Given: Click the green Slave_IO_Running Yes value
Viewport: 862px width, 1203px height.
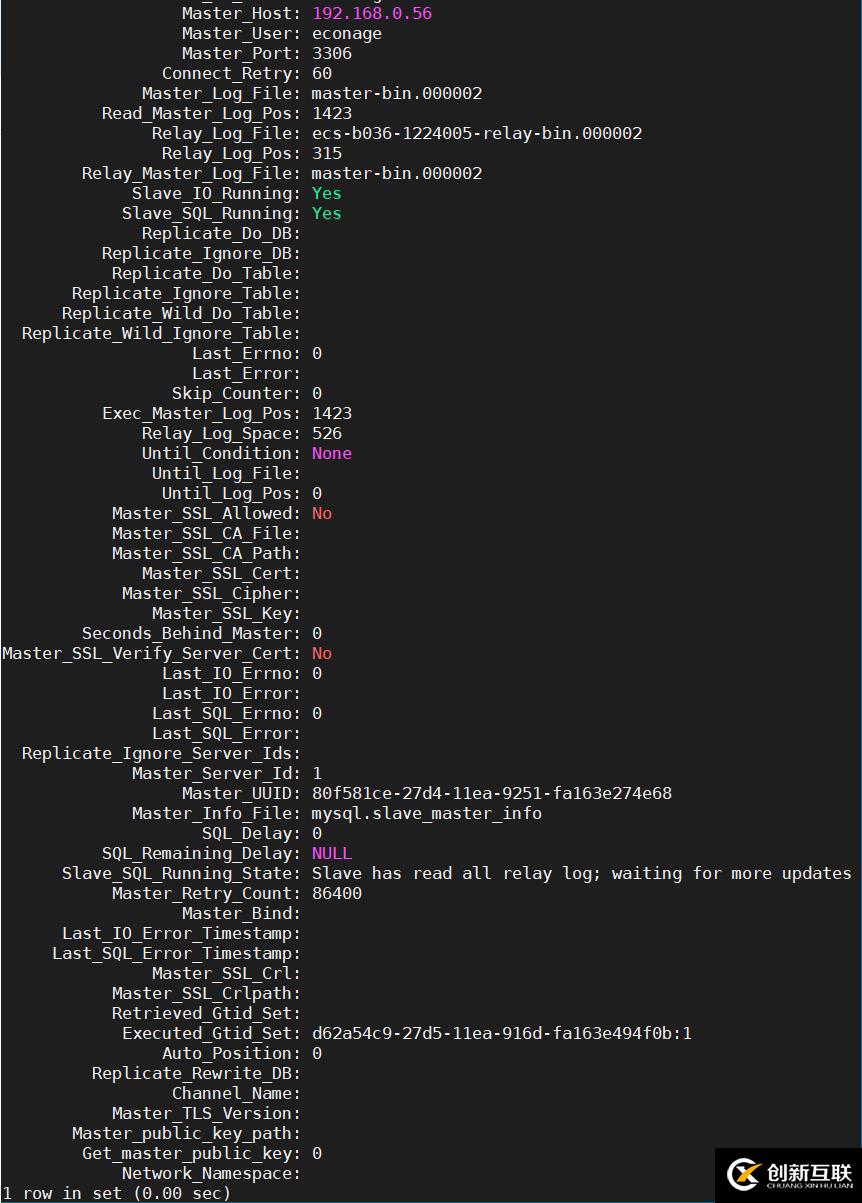Looking at the screenshot, I should pos(327,193).
